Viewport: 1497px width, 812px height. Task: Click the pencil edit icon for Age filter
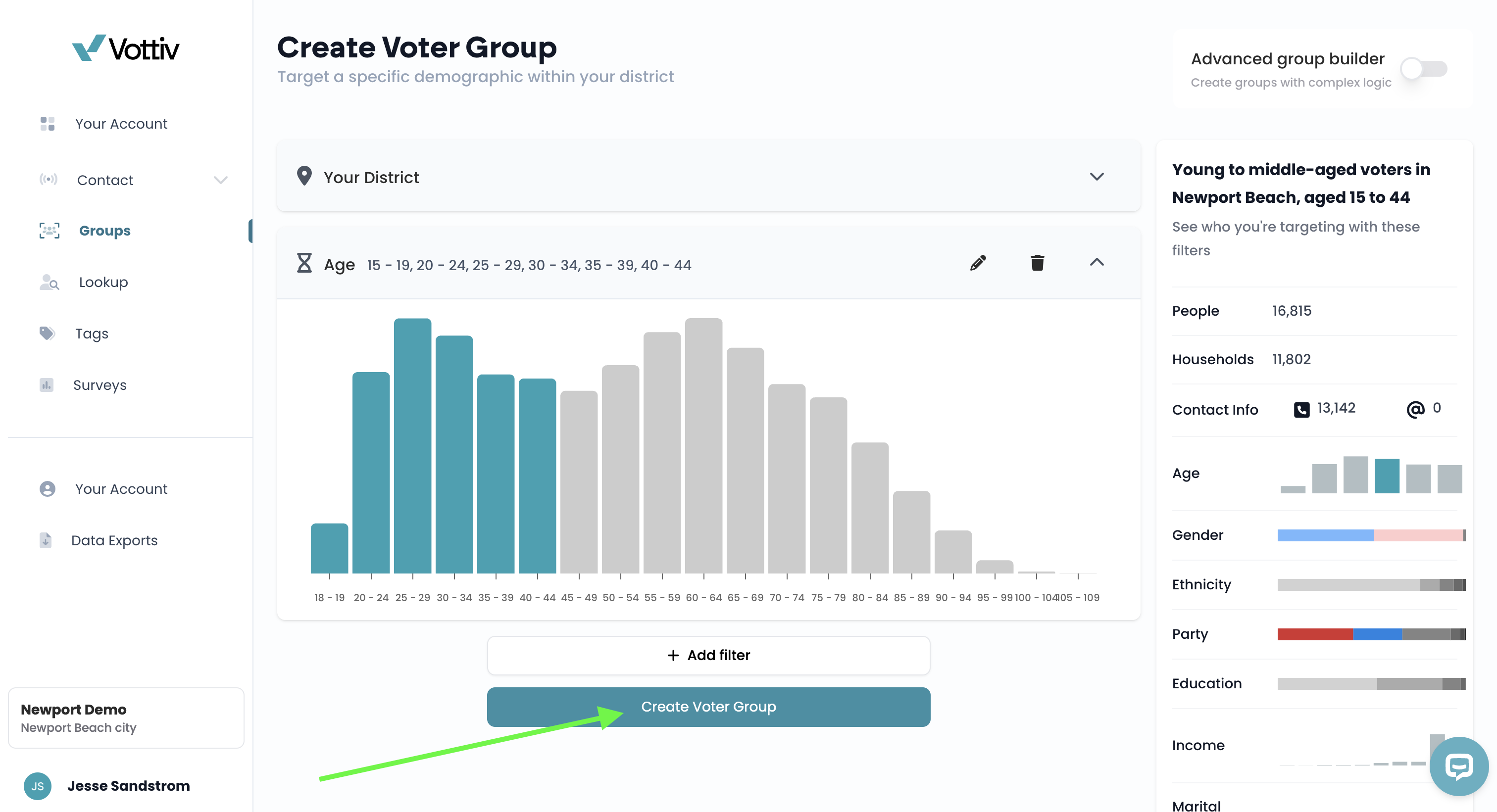coord(978,263)
